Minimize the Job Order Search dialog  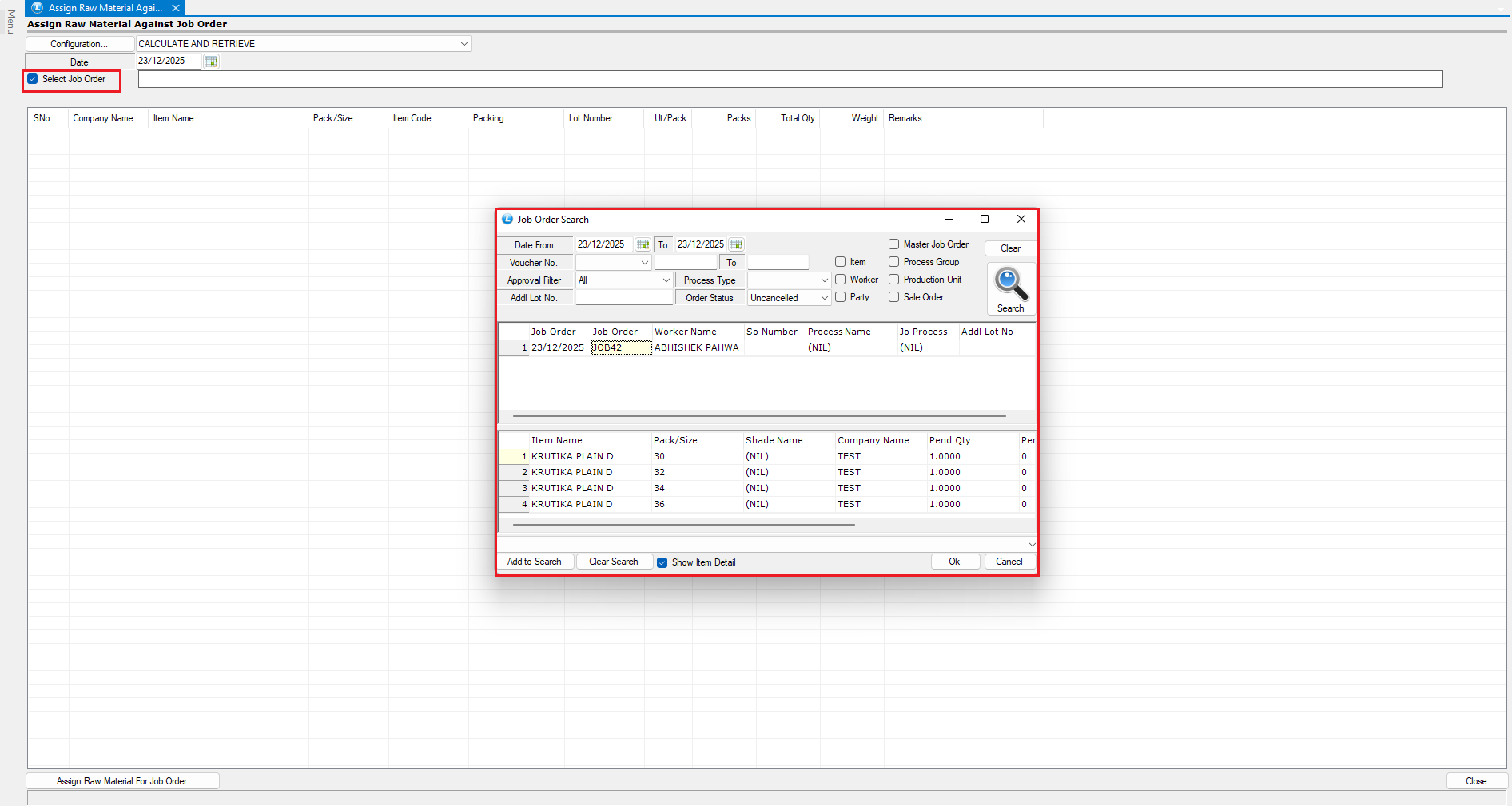948,219
